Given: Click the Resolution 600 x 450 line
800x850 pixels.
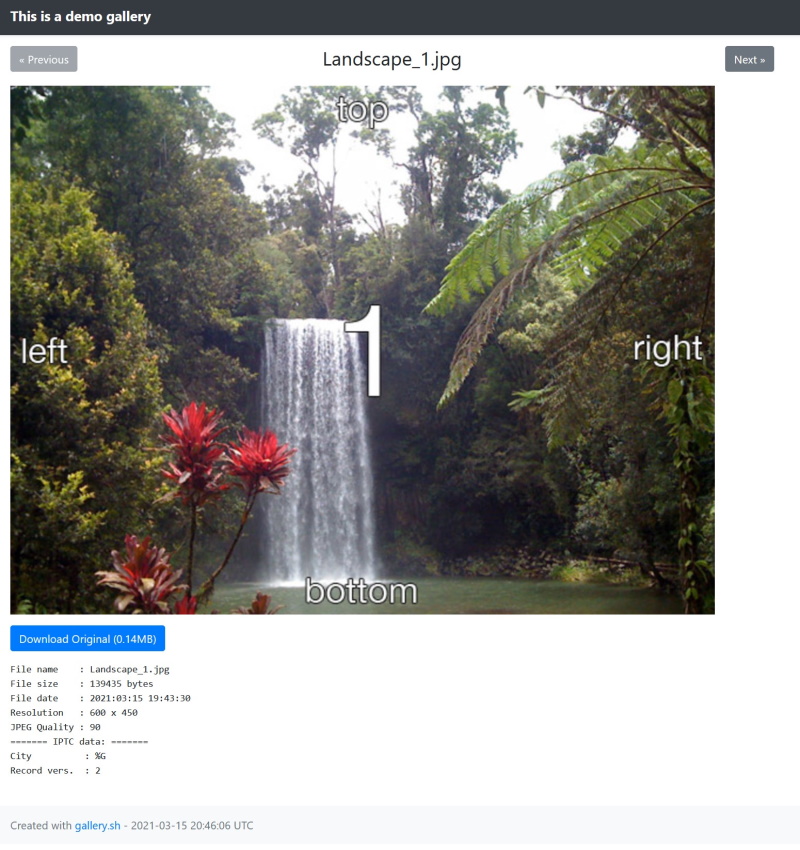Looking at the screenshot, I should click(x=74, y=712).
